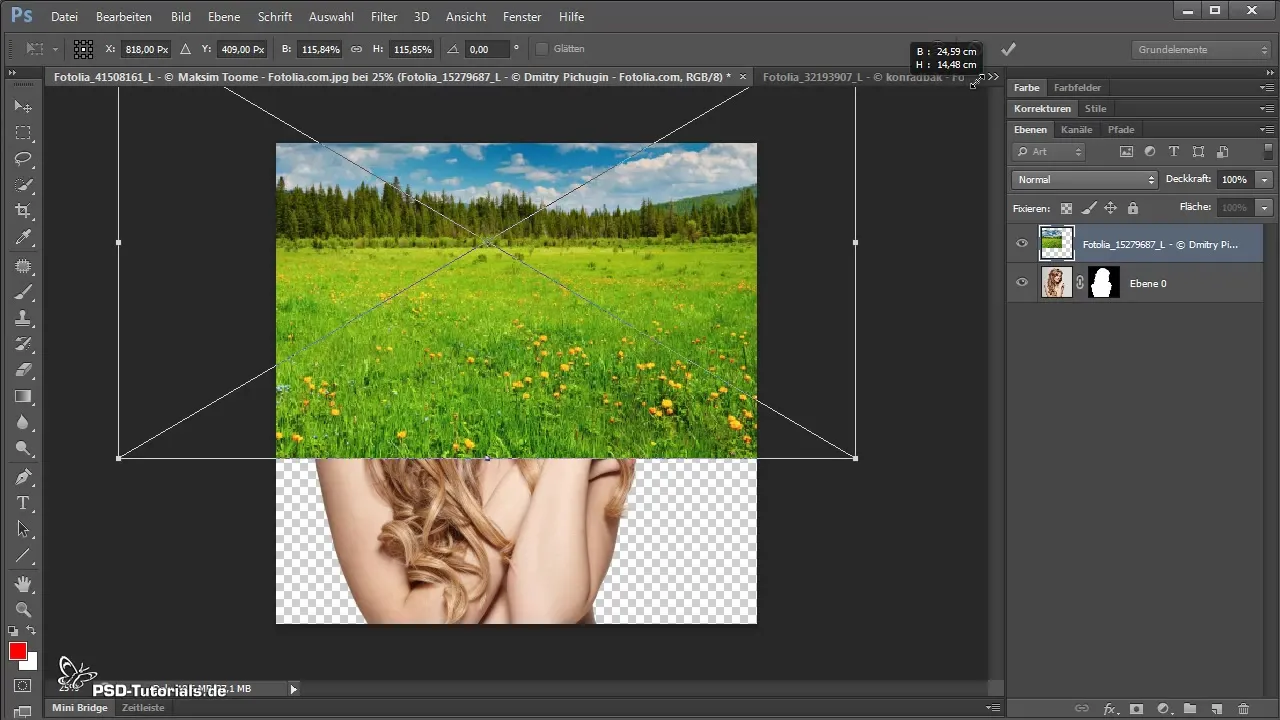Open the Art layer filter type dropdown
The height and width of the screenshot is (720, 1280).
coord(1049,152)
